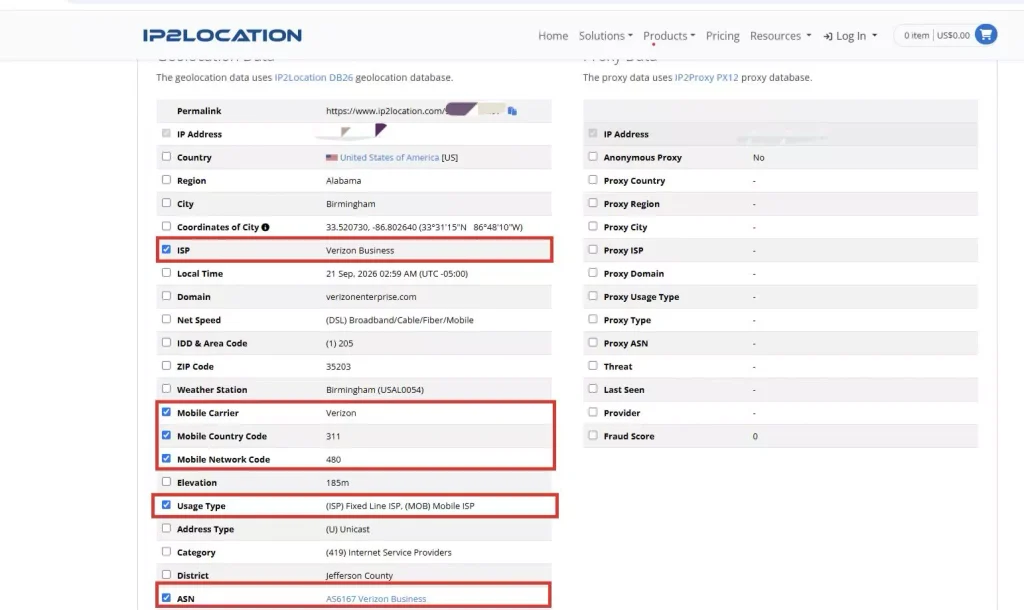Open the AS6167 Verizon Business link
Screen dimensions: 1024x610
[x=376, y=599]
